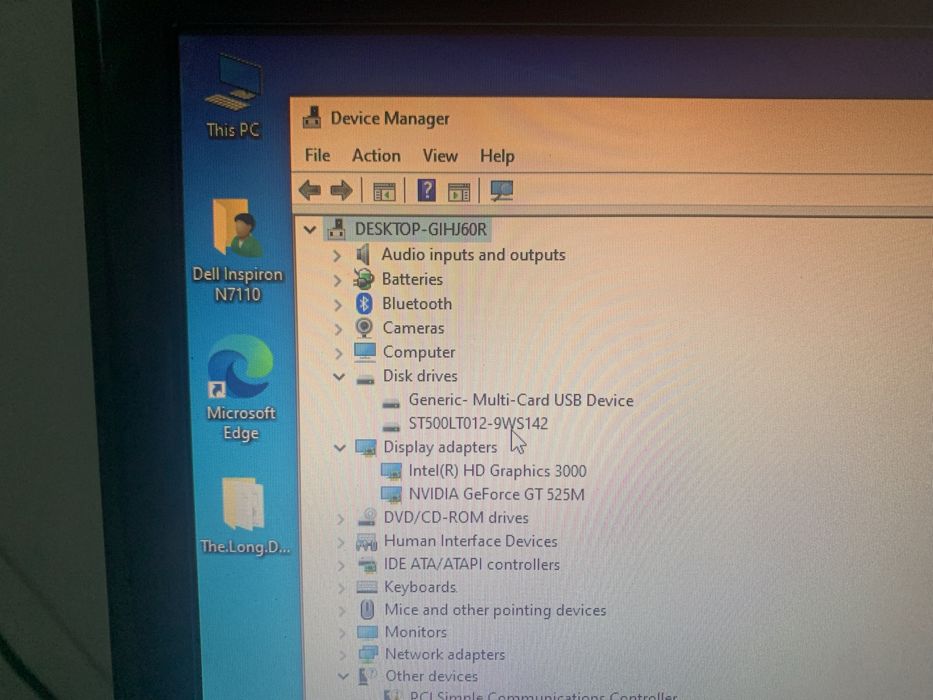Click the Forward arrow toolbar icon
This screenshot has height=700, width=933.
tap(342, 190)
